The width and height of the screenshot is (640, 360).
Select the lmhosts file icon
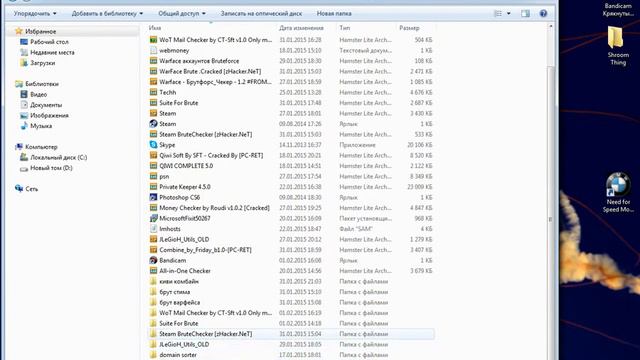(x=153, y=229)
